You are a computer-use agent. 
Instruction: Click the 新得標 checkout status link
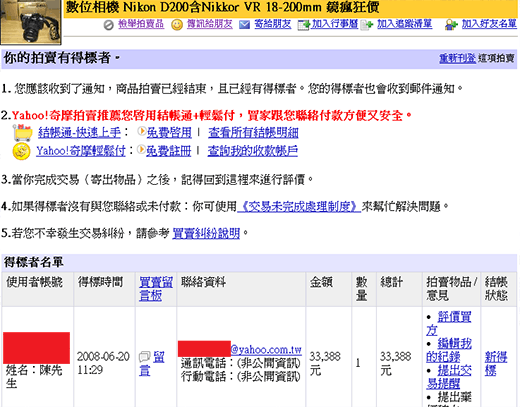[x=496, y=363]
